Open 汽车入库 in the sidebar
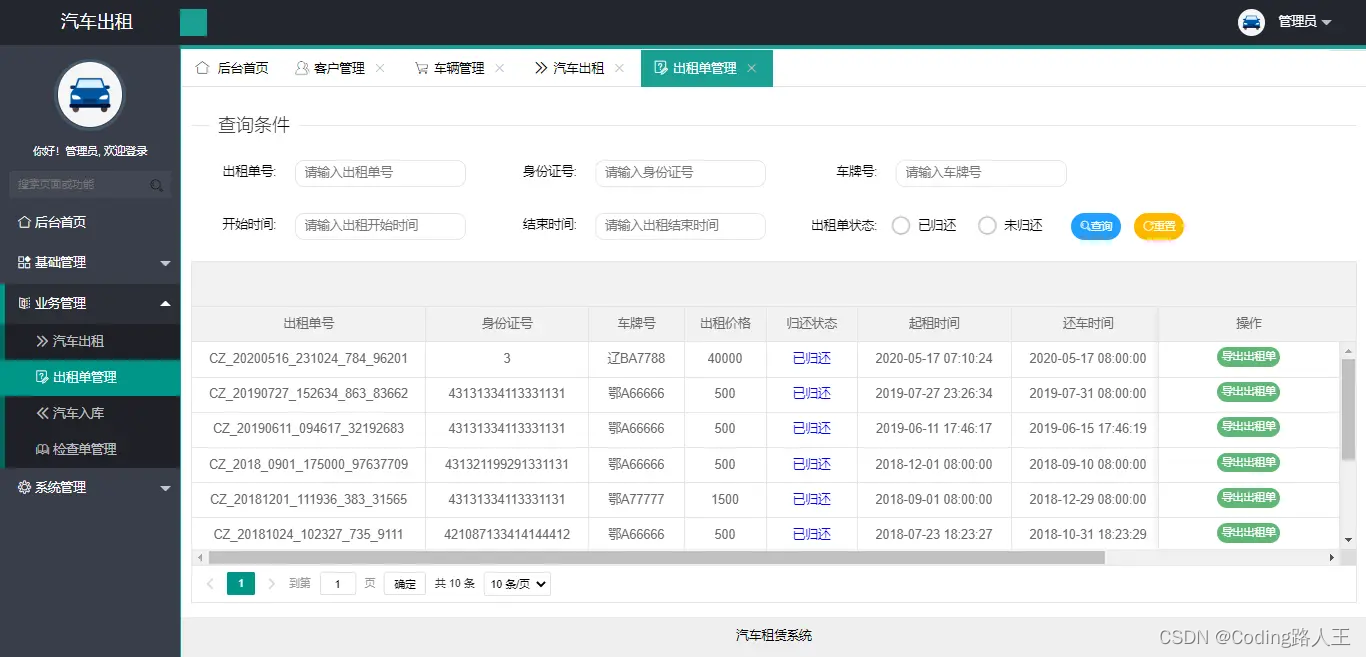The image size is (1366, 657). 90,413
